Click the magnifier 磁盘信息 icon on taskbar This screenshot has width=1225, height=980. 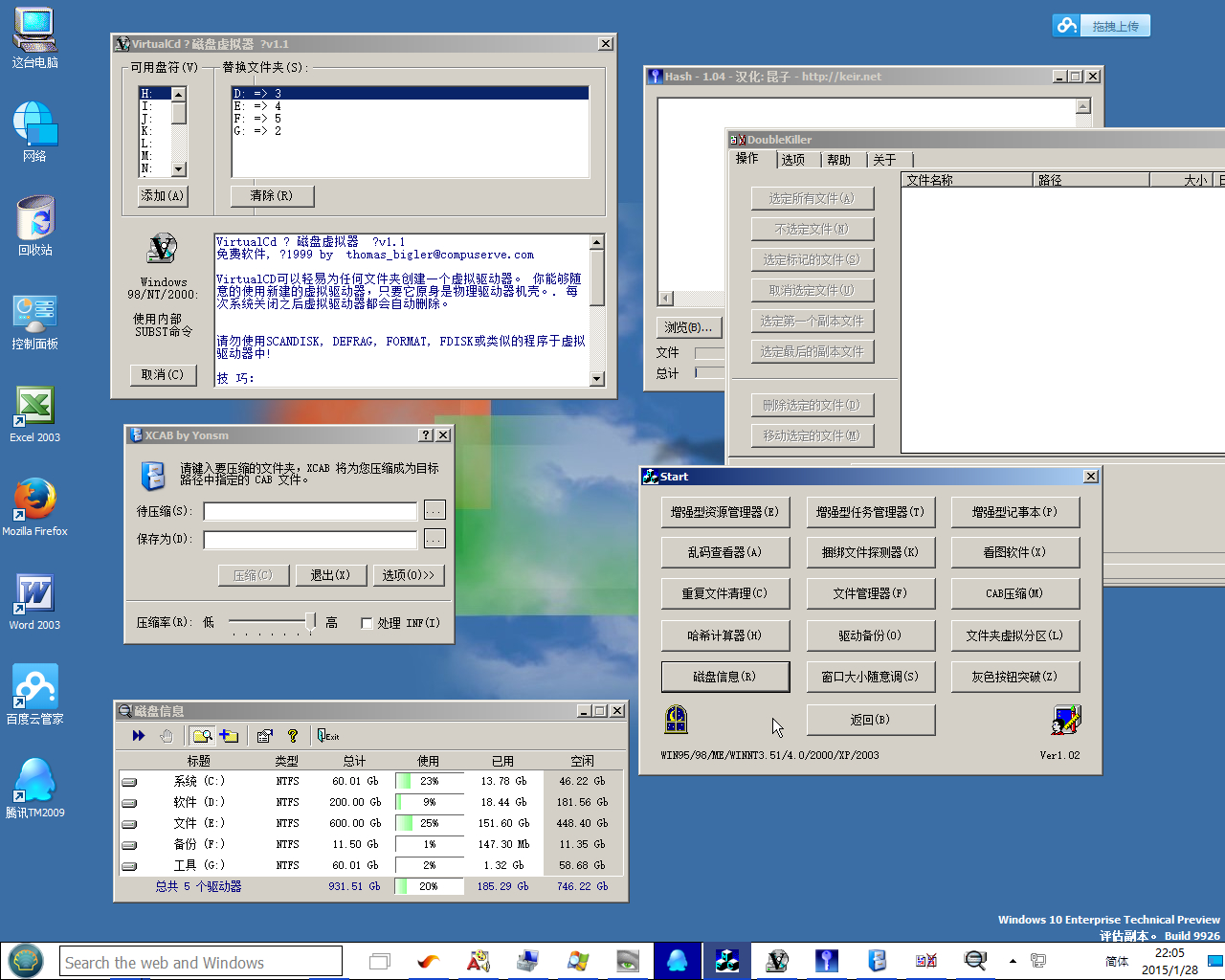(975, 961)
